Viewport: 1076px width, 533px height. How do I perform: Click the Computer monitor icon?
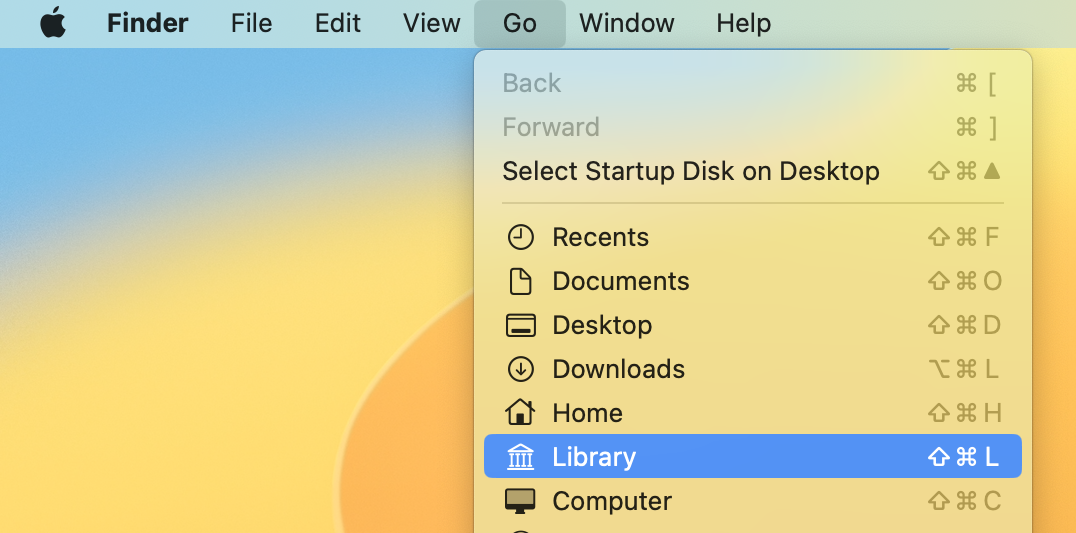point(521,501)
